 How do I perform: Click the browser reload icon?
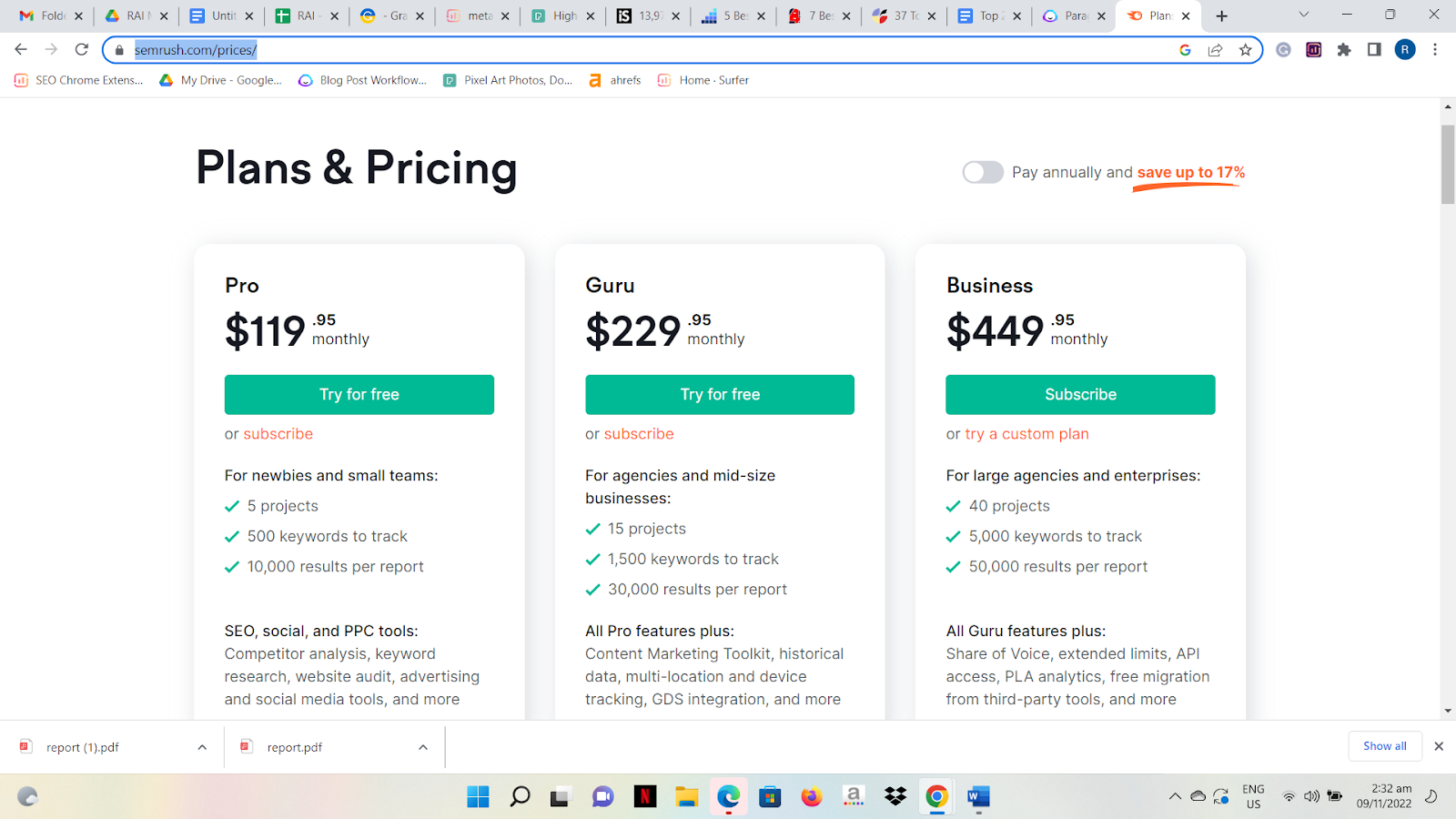coord(82,50)
